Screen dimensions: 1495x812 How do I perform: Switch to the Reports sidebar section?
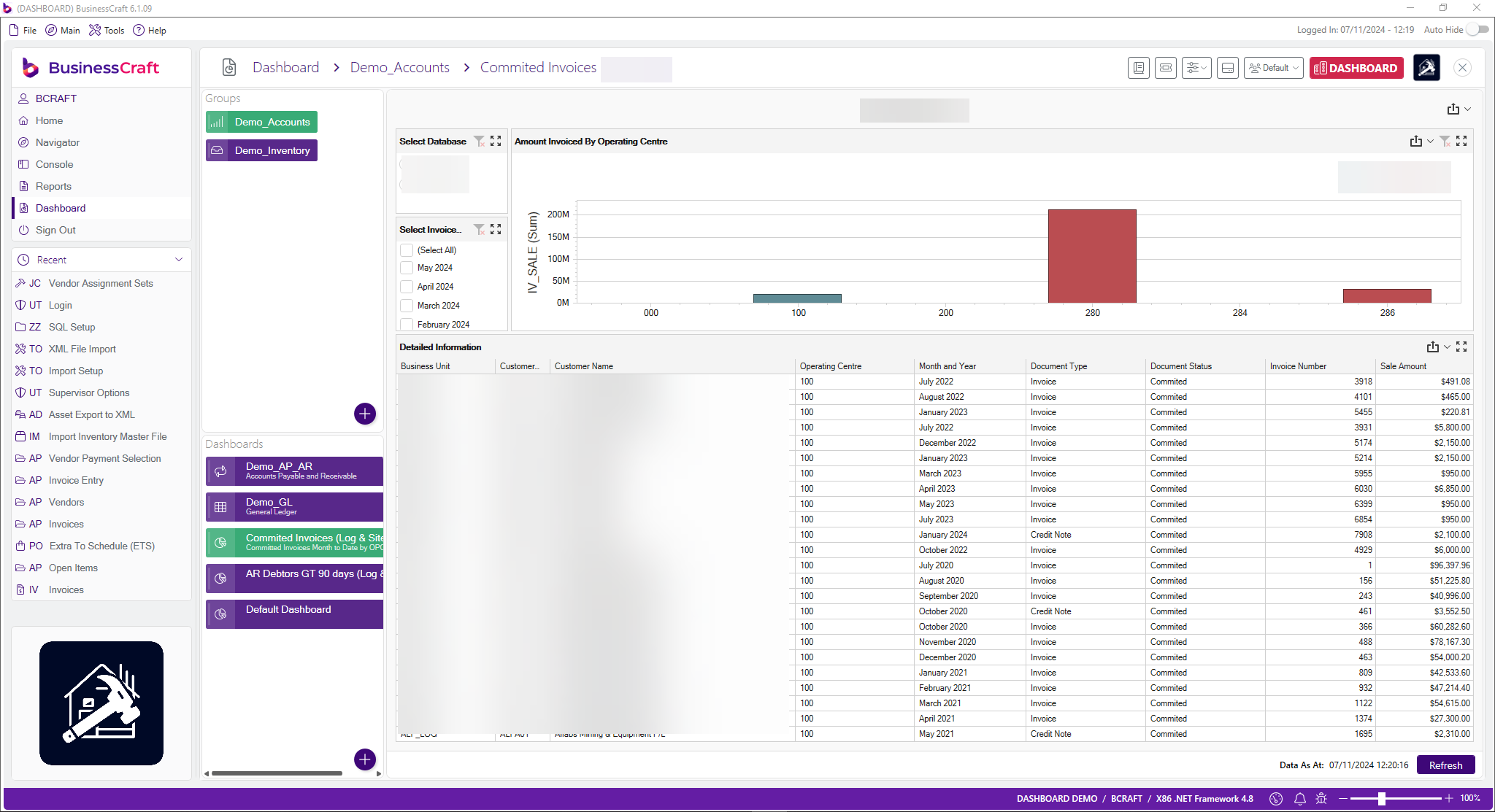pos(53,186)
